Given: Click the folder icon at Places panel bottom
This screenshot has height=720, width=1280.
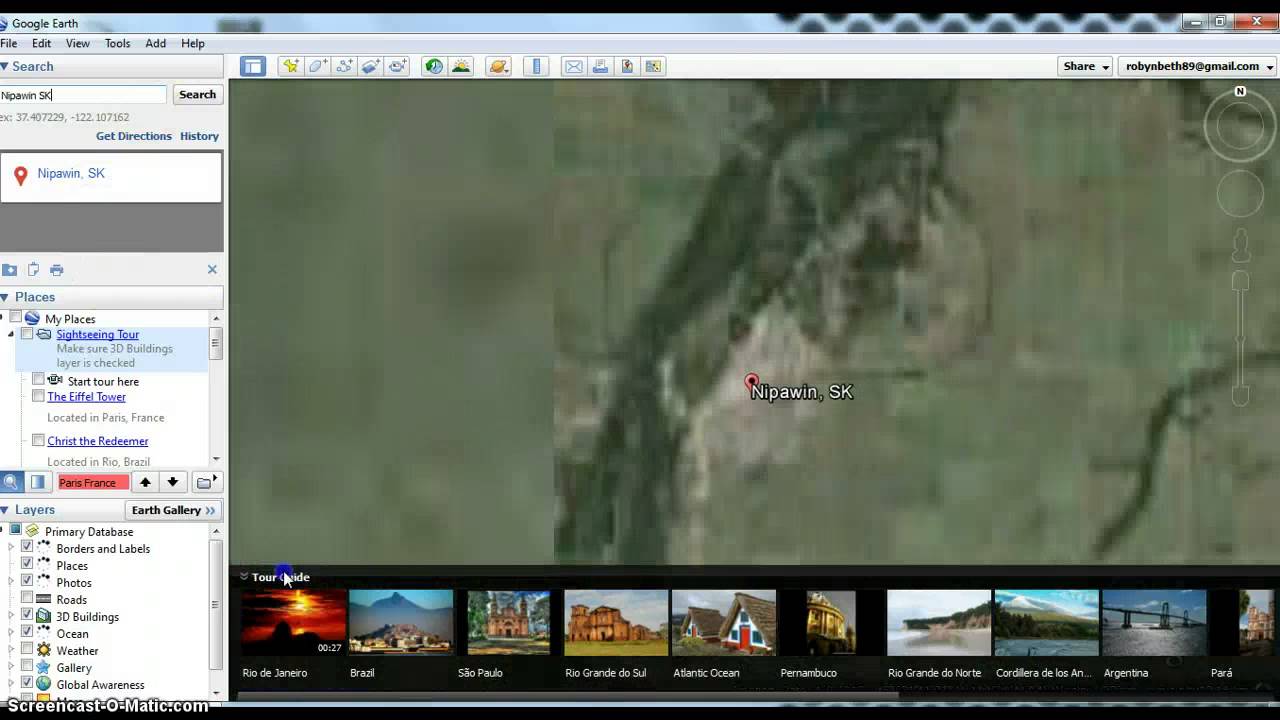Looking at the screenshot, I should coord(206,482).
